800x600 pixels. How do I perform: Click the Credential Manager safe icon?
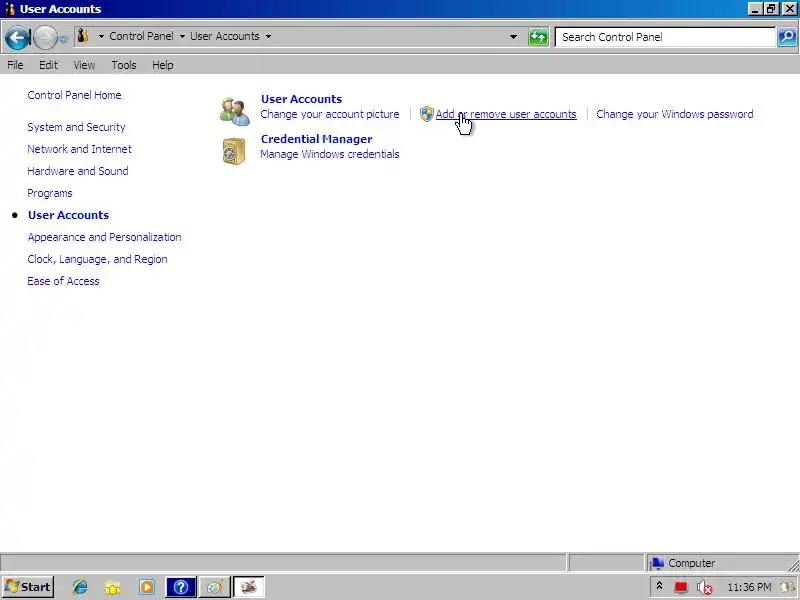(x=234, y=152)
